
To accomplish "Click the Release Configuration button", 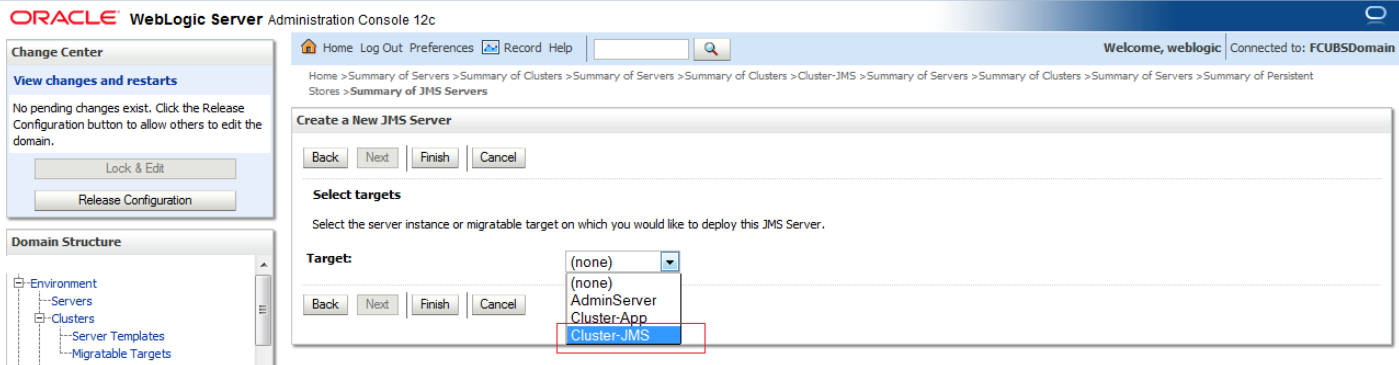I will 135,200.
